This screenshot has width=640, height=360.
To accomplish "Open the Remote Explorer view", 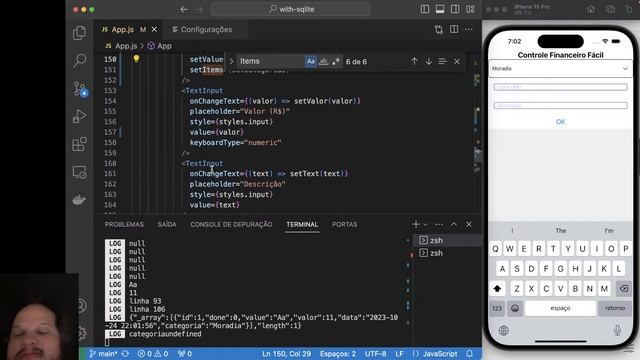I will (x=79, y=172).
